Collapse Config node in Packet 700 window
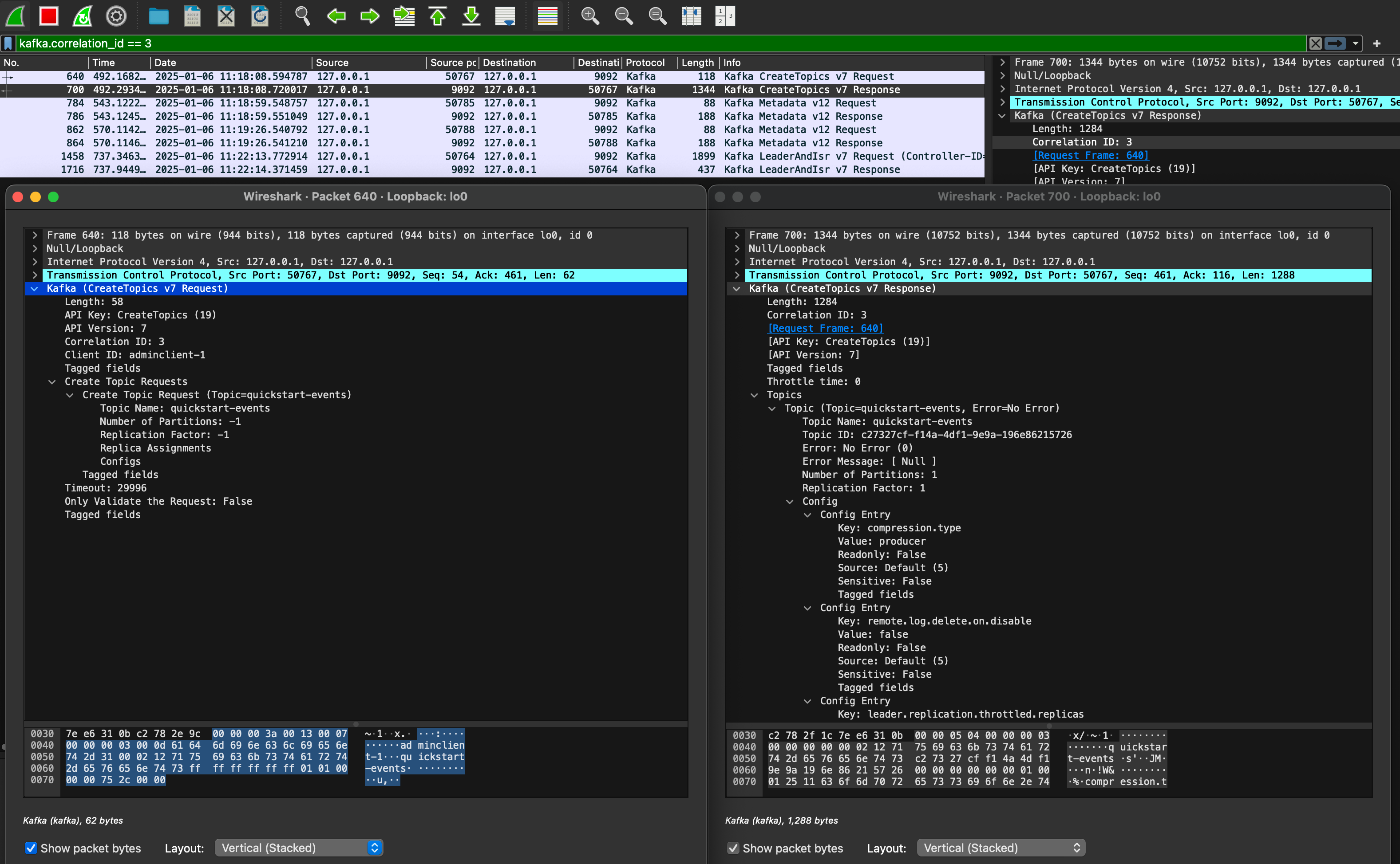This screenshot has width=1400, height=864. [x=791, y=501]
